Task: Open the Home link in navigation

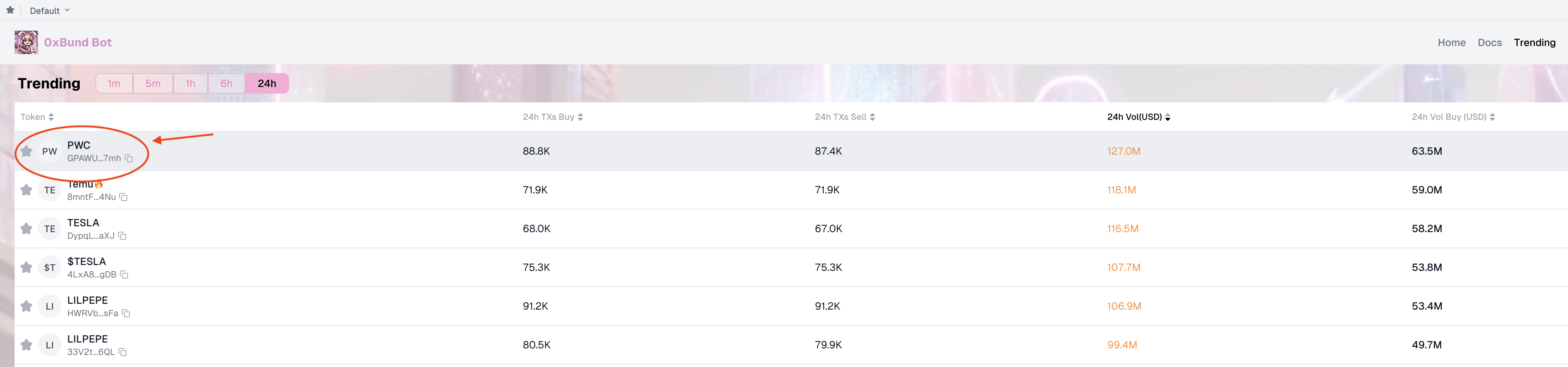Action: click(1451, 43)
